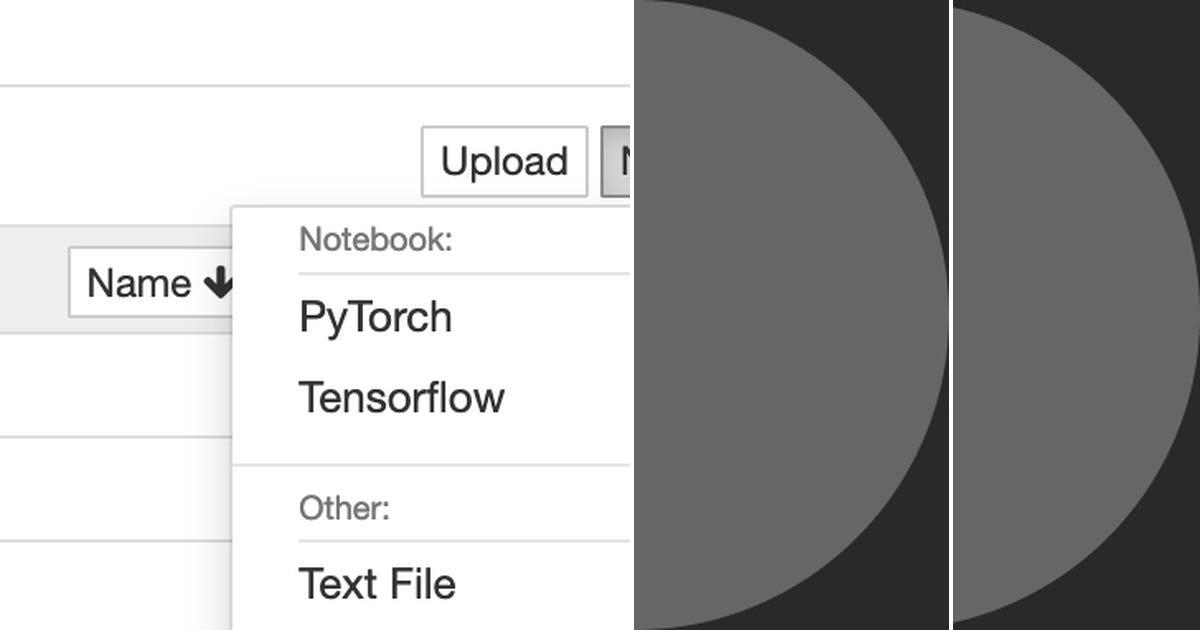Create a new Tensorflow notebook

click(x=402, y=397)
